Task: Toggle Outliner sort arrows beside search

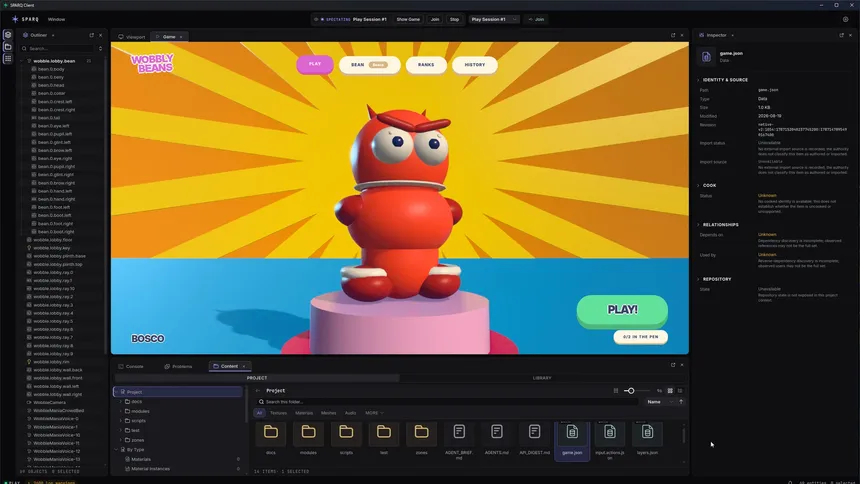Action: 100,48
